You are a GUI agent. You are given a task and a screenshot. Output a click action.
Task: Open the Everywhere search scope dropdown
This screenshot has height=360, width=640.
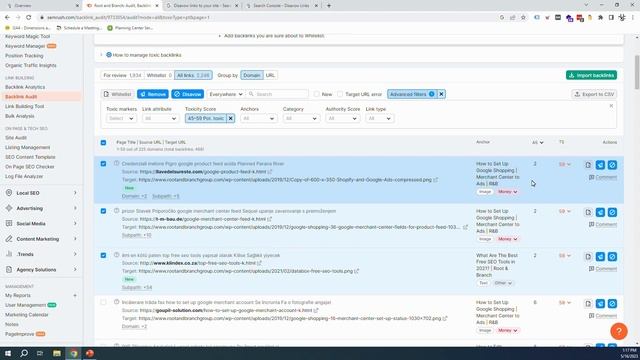tap(226, 94)
